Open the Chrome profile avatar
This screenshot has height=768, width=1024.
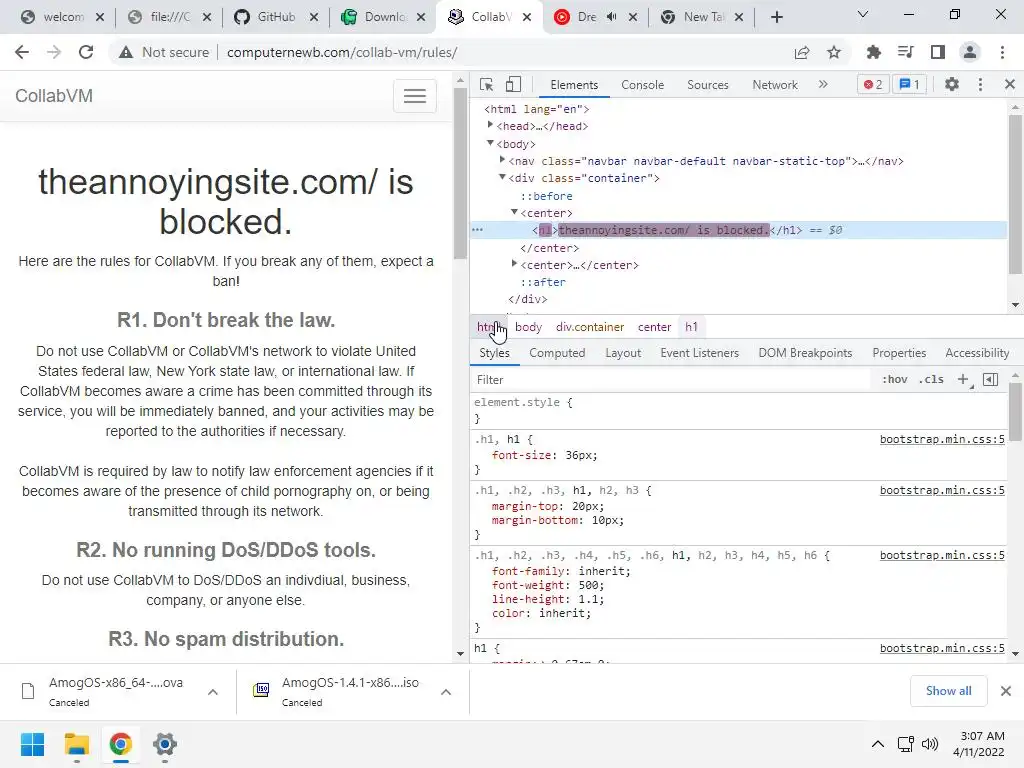(970, 52)
